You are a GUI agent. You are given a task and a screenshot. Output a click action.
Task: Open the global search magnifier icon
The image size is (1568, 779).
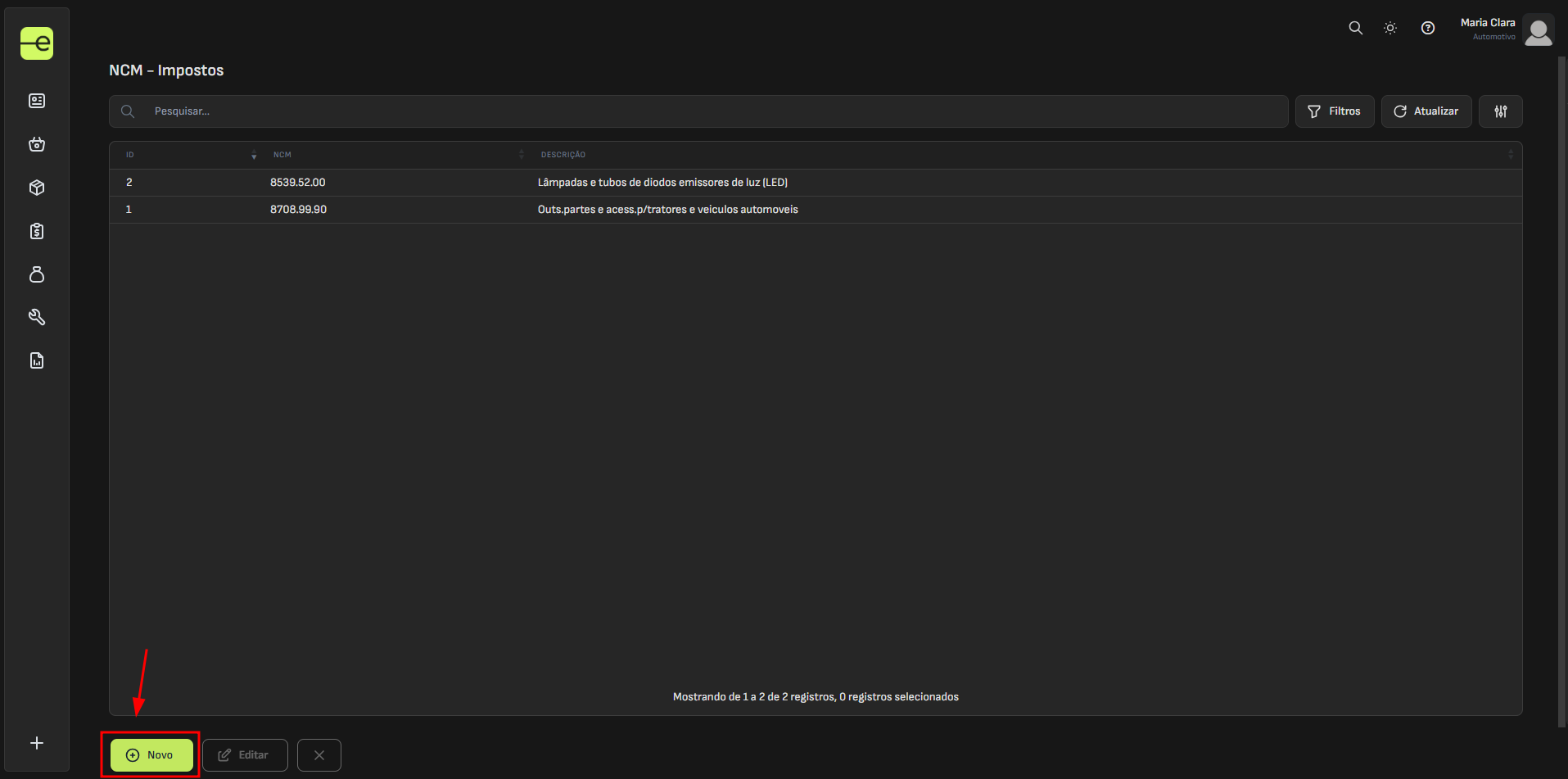(1356, 28)
